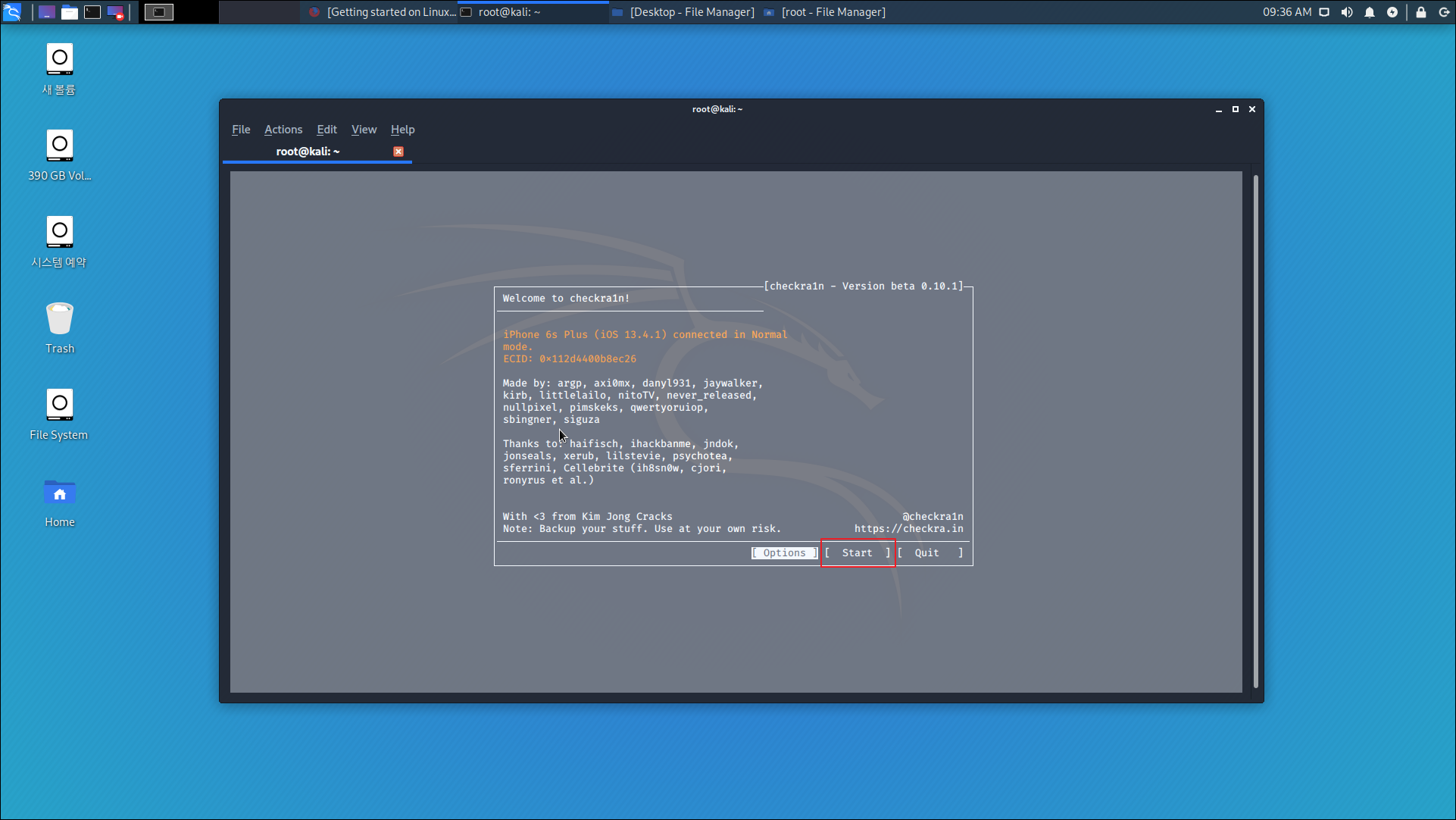Open the View menu
The image size is (1456, 820).
pyautogui.click(x=364, y=130)
